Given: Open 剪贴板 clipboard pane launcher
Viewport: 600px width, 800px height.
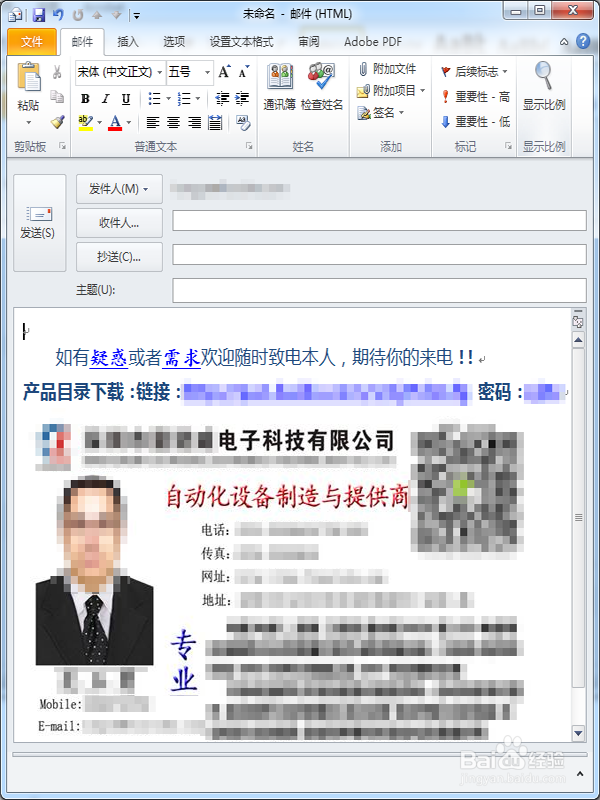Looking at the screenshot, I should (x=62, y=146).
